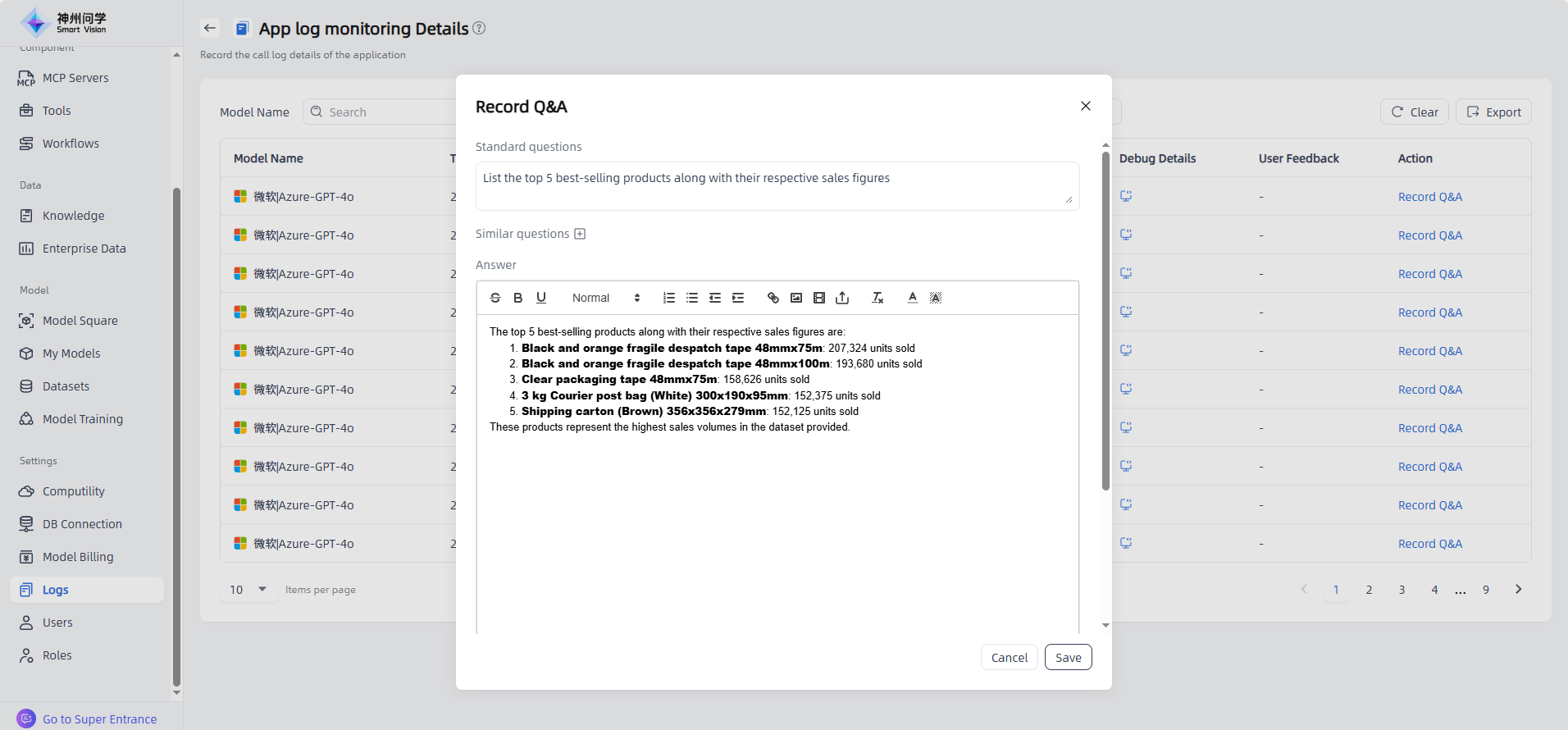The width and height of the screenshot is (1568, 730).
Task: Open Model Square in the sidebar
Action: tap(80, 321)
